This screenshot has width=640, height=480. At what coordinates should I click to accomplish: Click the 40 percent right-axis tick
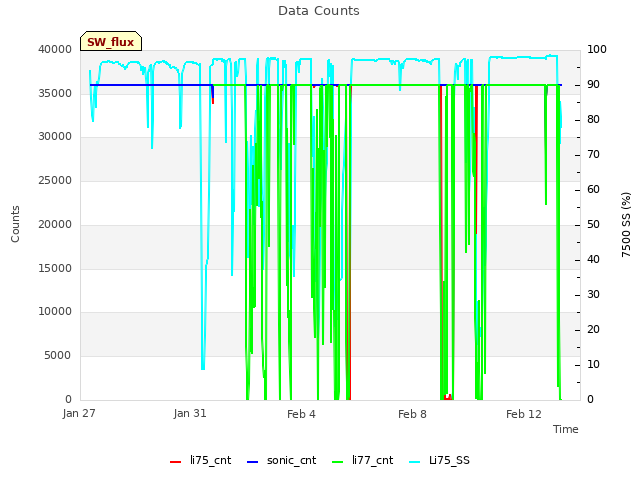coord(593,260)
